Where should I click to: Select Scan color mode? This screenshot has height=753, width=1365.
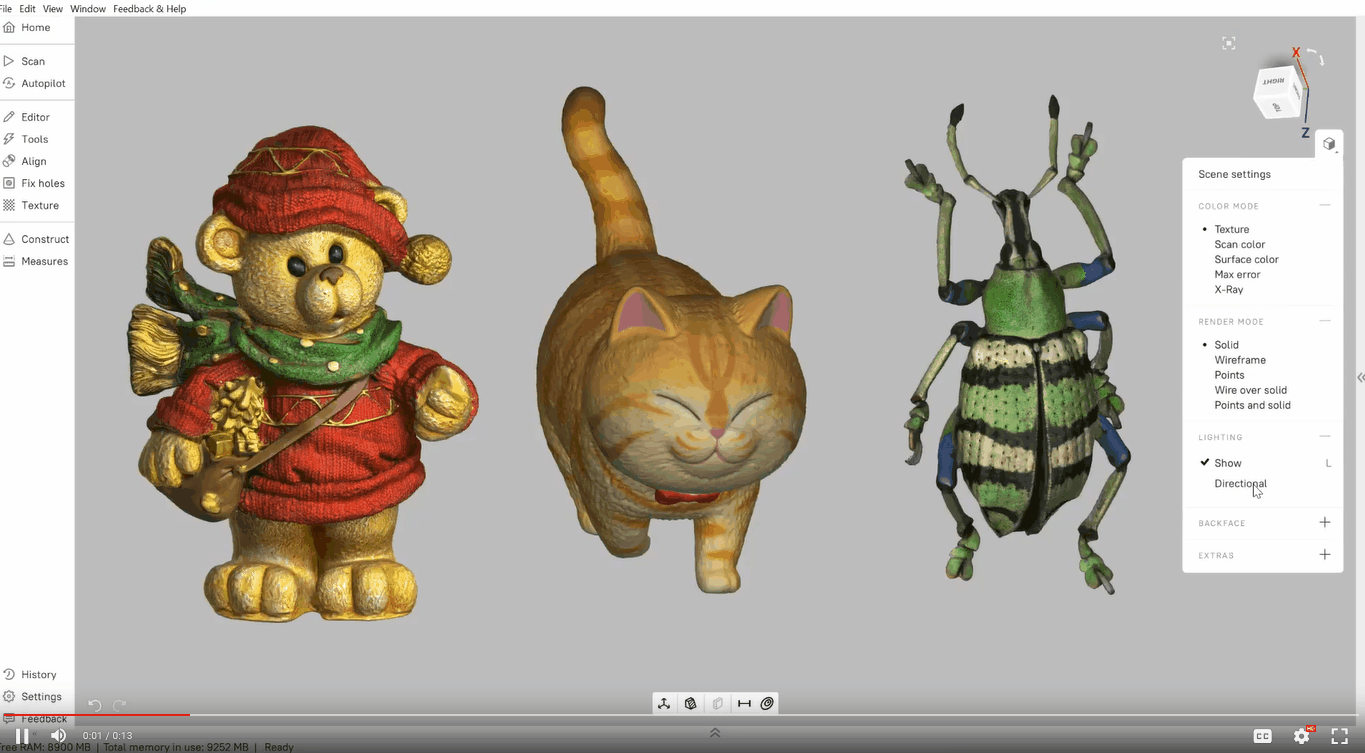1240,244
